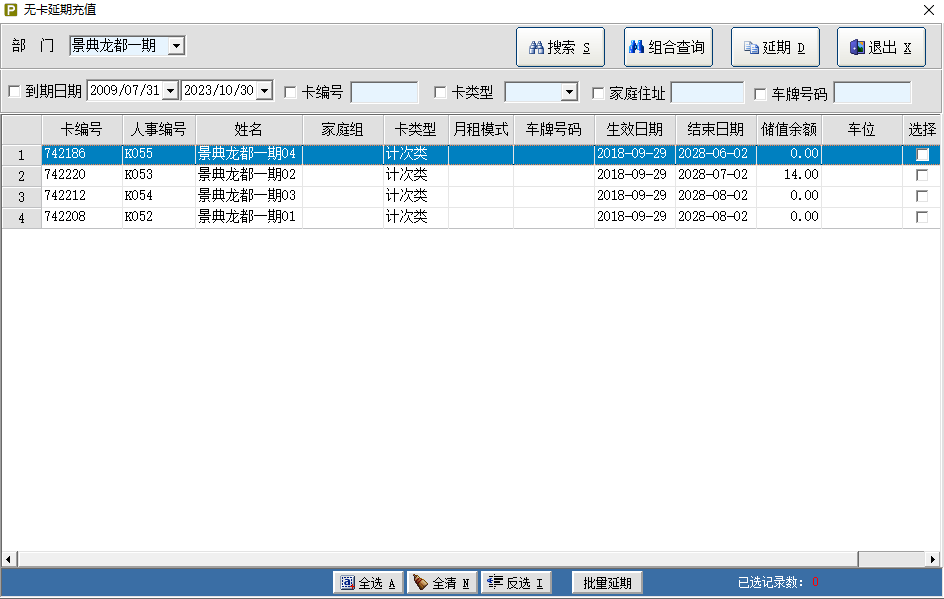Click the 家庭住址 text input field
Image resolution: width=944 pixels, height=599 pixels.
(707, 93)
